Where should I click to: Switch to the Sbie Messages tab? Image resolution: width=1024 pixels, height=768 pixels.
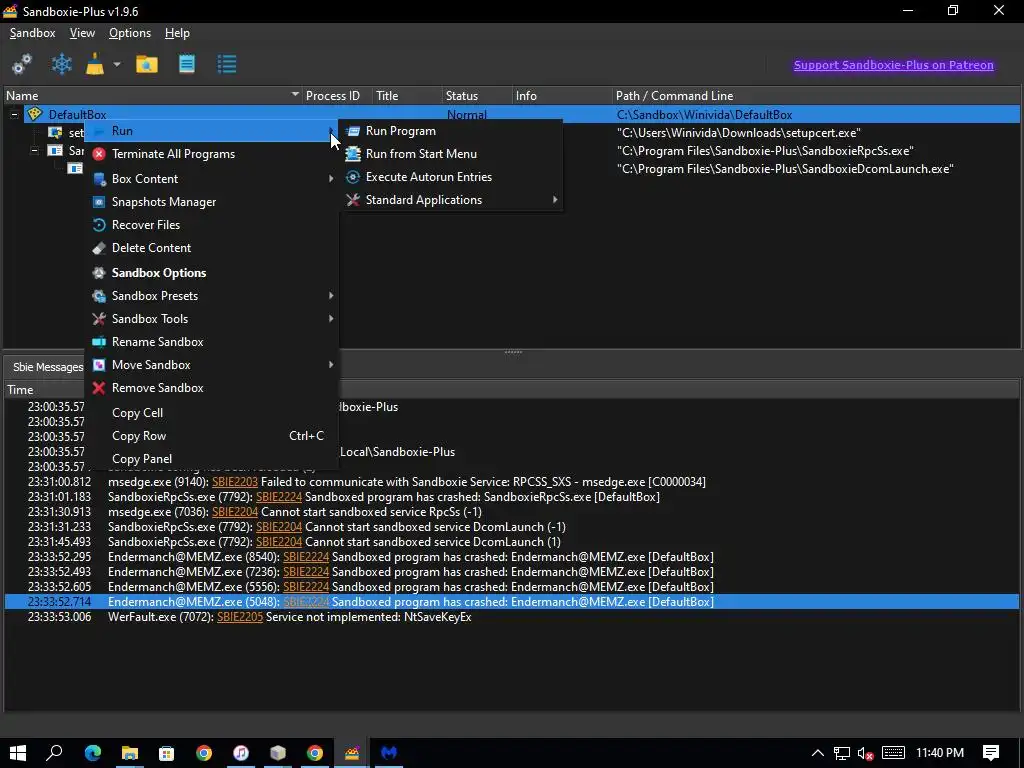pyautogui.click(x=46, y=367)
